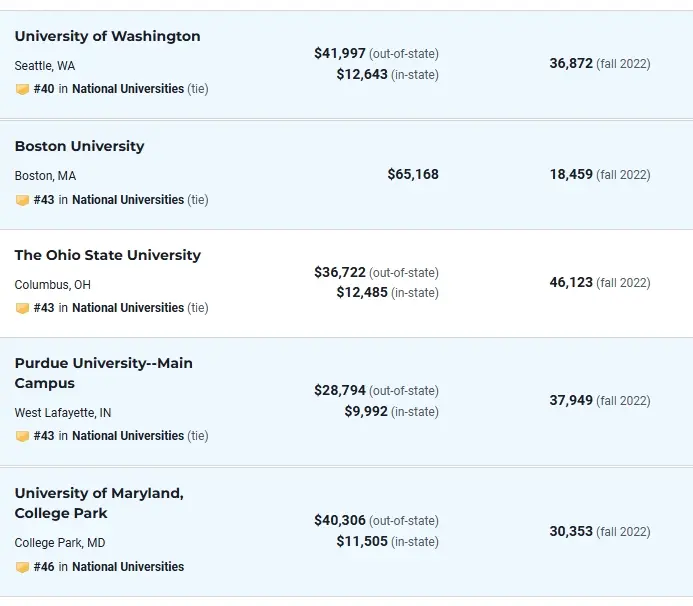Click National Universities link under University of Washington

[x=128, y=89]
